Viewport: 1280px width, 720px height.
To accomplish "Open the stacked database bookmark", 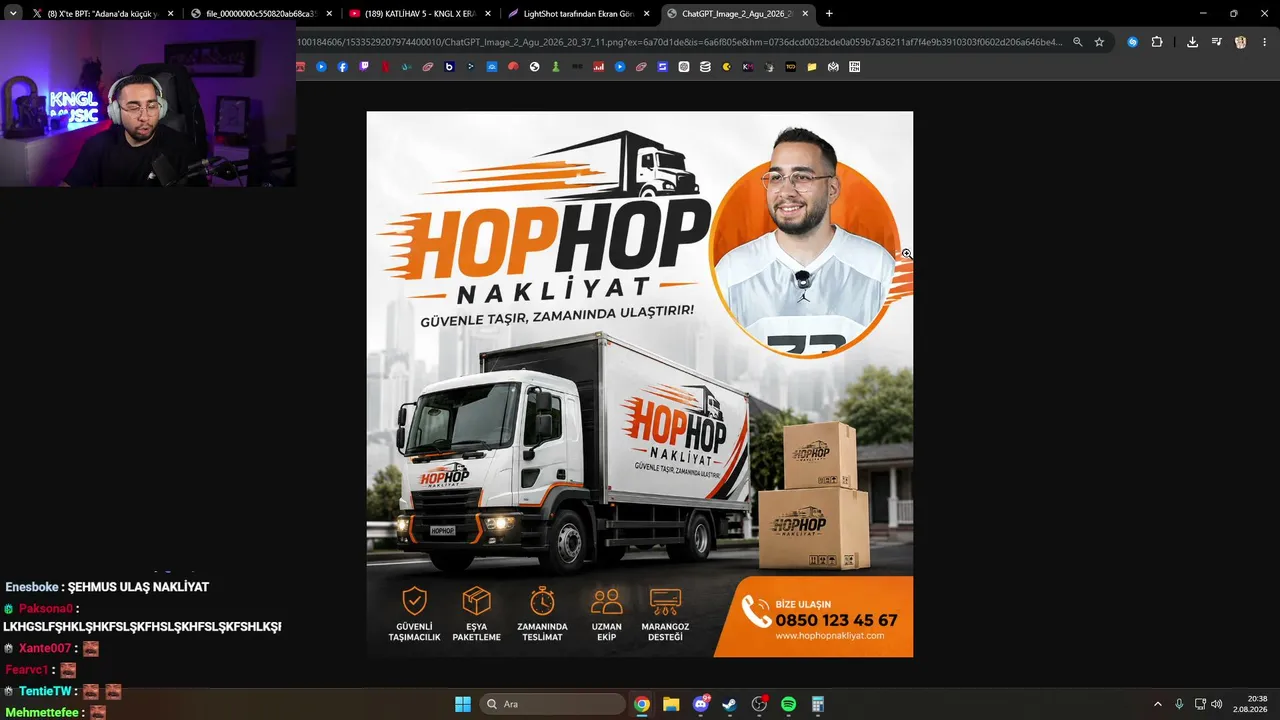I will pyautogui.click(x=705, y=67).
